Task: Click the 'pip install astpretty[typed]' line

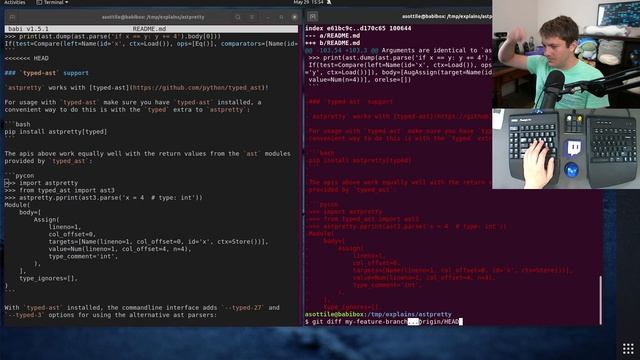Action: (x=56, y=132)
